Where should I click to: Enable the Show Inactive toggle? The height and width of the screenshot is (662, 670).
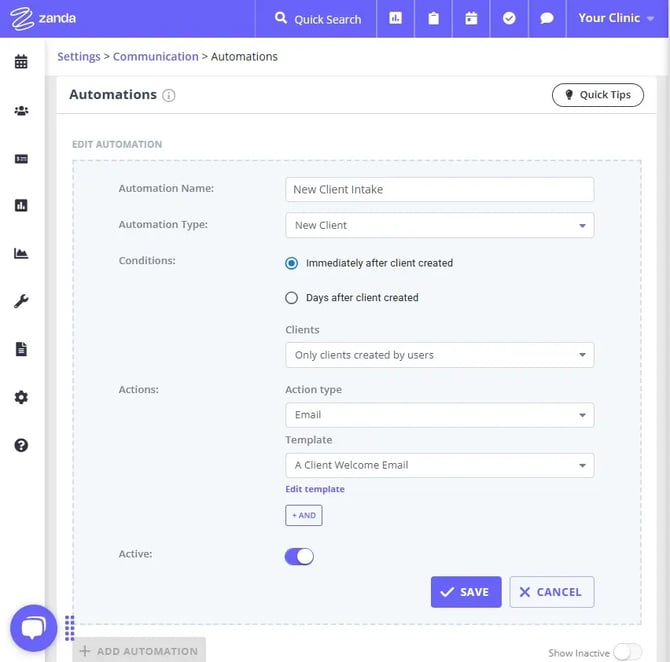pyautogui.click(x=627, y=652)
